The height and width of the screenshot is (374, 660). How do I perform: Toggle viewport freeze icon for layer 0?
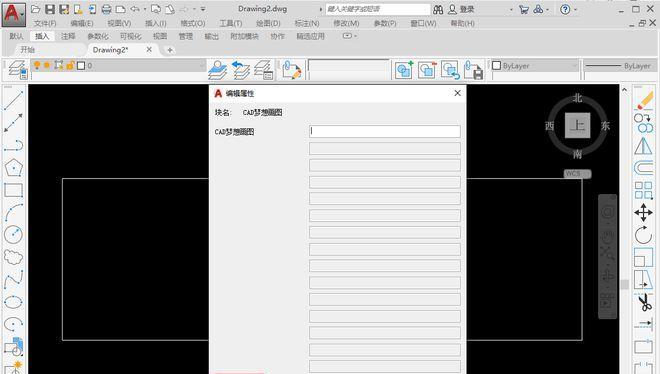(x=59, y=65)
